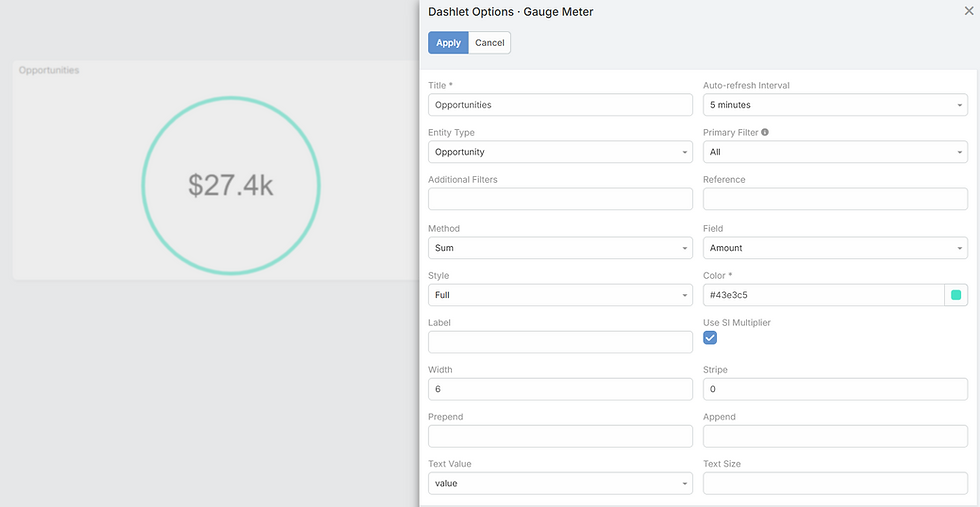The image size is (980, 507).
Task: Click the $27.4k gauge meter chart
Action: 231,186
